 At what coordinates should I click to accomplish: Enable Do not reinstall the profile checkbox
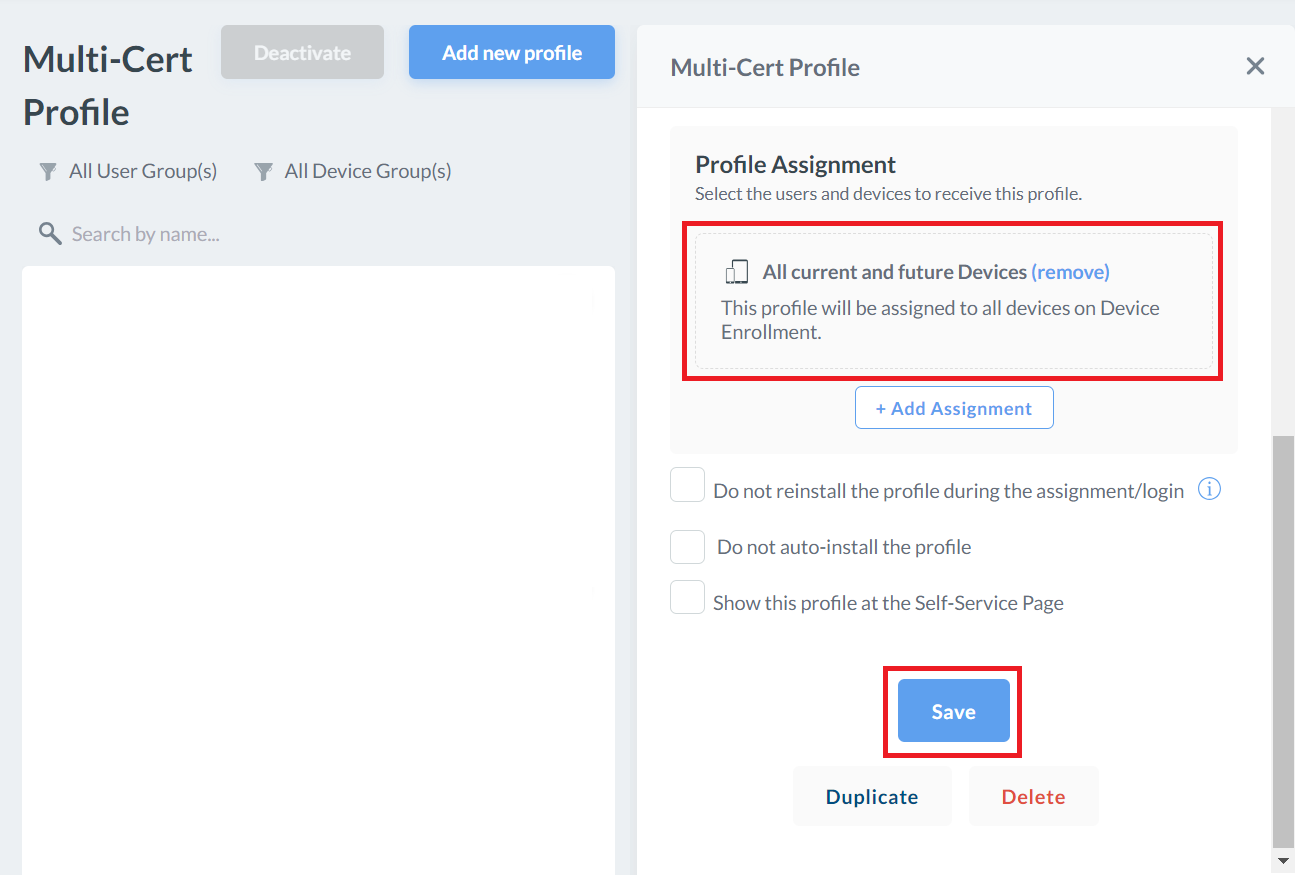pyautogui.click(x=687, y=486)
